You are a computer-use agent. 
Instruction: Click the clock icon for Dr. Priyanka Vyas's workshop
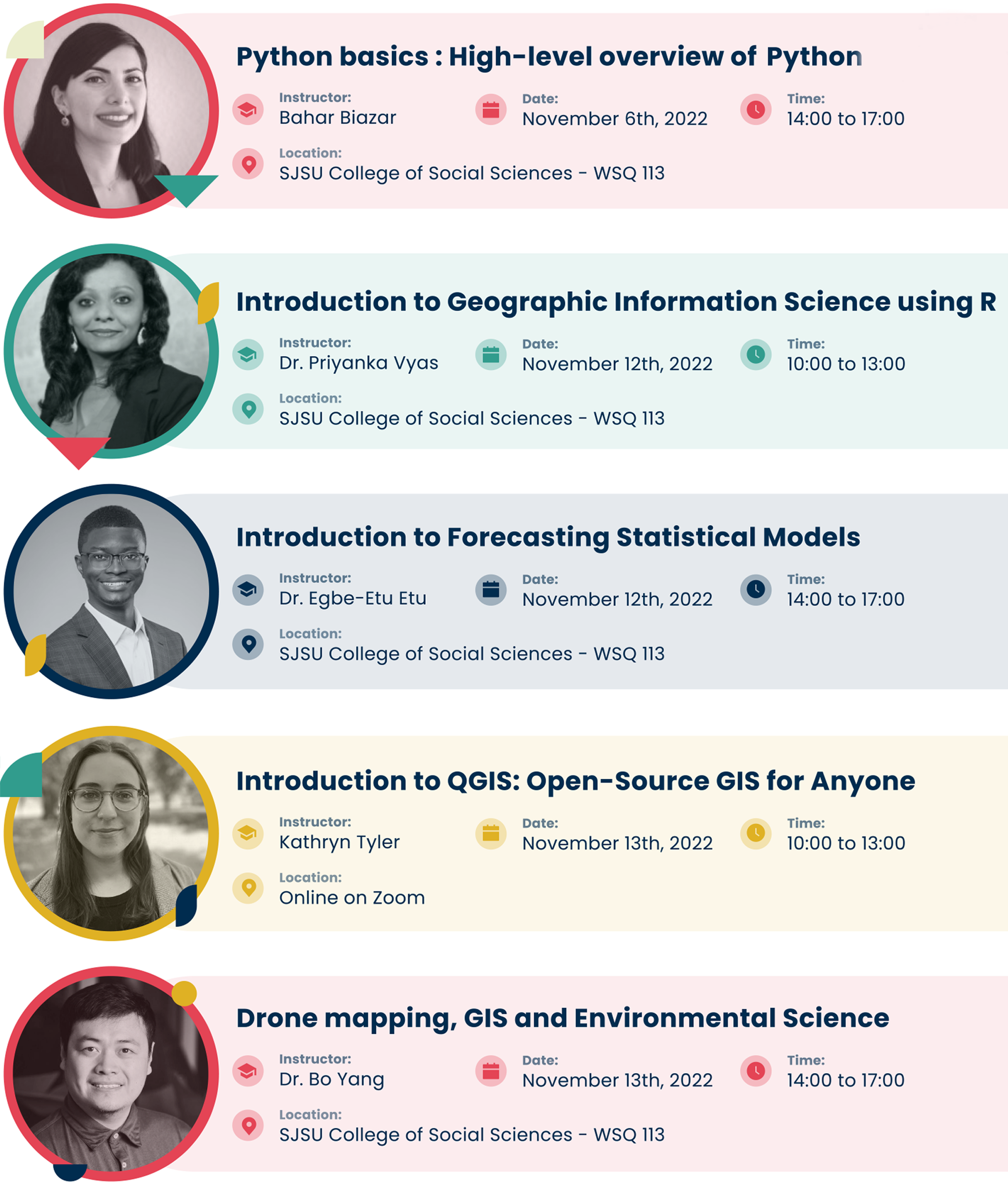click(756, 354)
